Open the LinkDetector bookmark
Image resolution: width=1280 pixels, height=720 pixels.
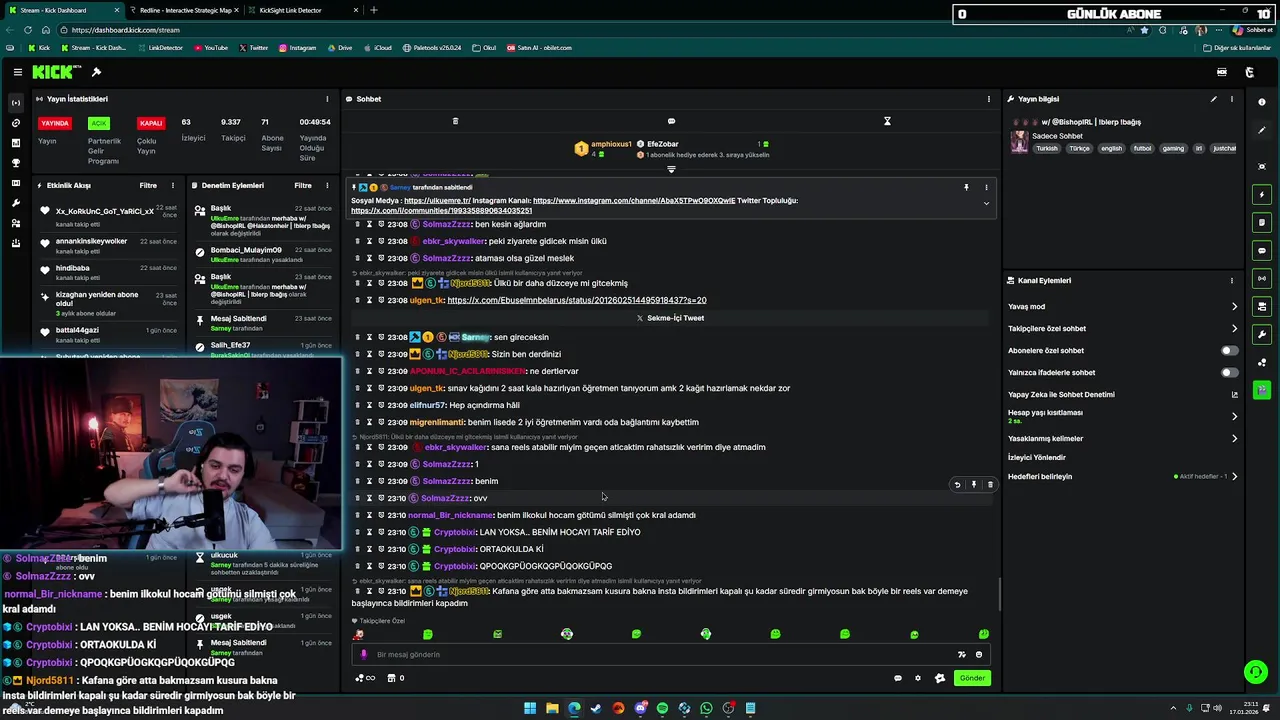[161, 48]
